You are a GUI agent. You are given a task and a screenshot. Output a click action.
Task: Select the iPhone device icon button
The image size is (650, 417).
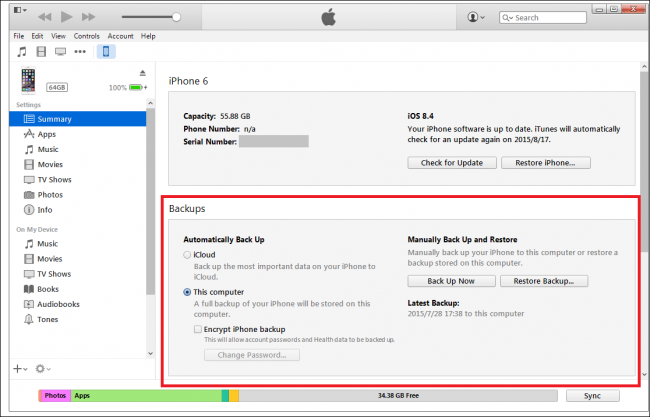coord(106,51)
